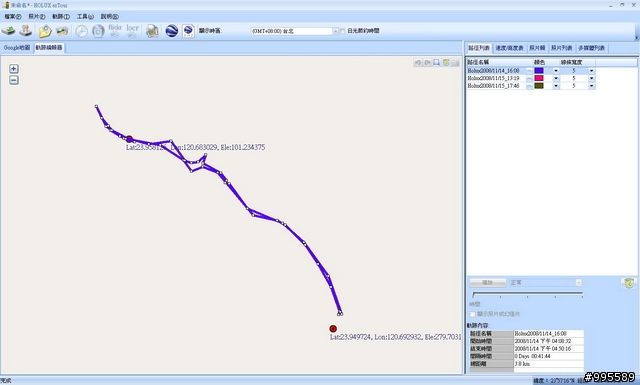Viewport: 640px width, 385px height.
Task: Open the third menu (T) in menu bar
Action: 61,17
